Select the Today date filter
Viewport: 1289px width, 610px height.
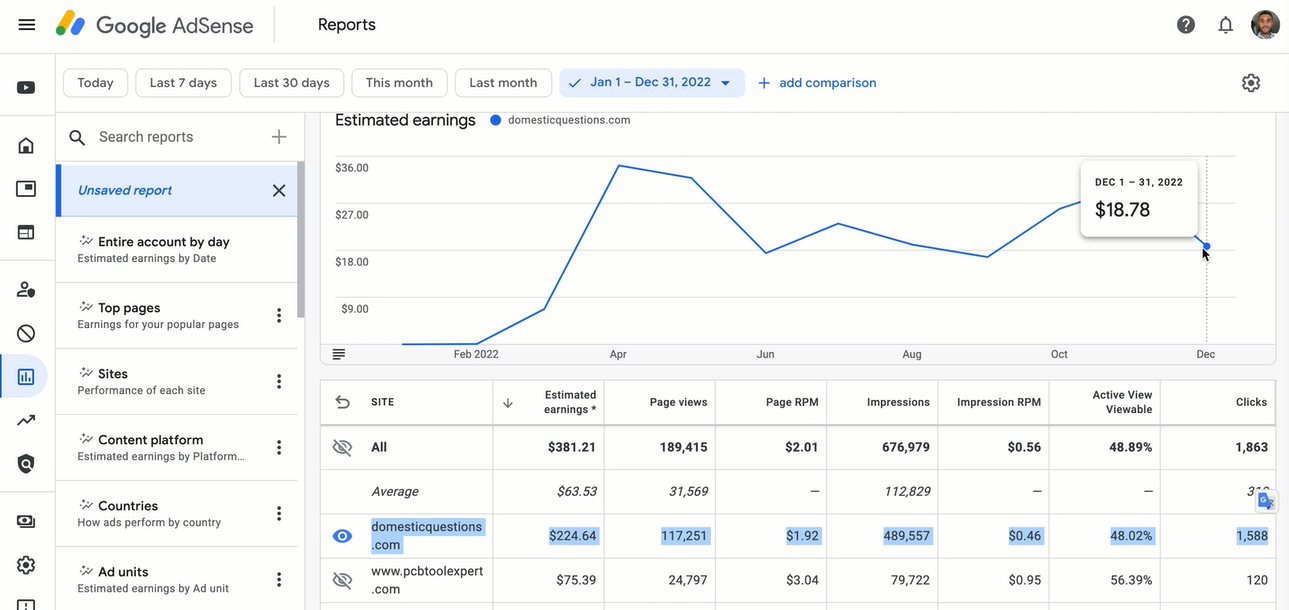click(96, 83)
